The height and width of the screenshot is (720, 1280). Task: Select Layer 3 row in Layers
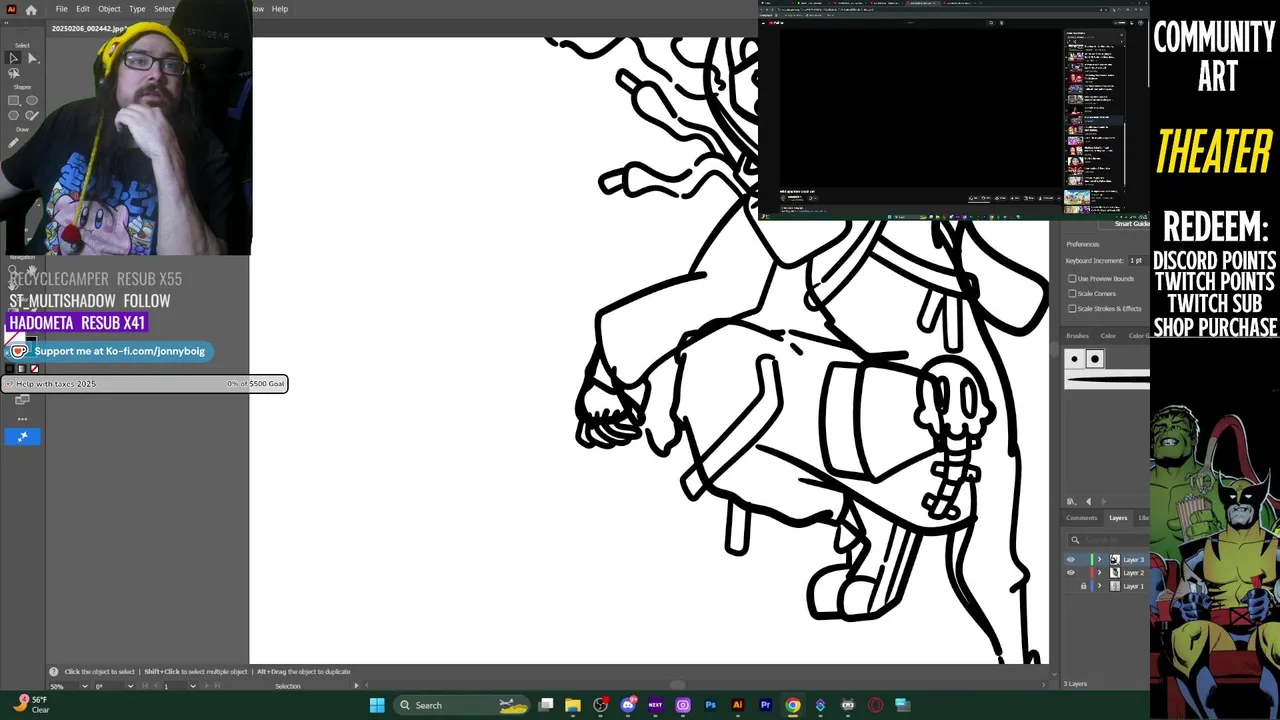pyautogui.click(x=1107, y=560)
